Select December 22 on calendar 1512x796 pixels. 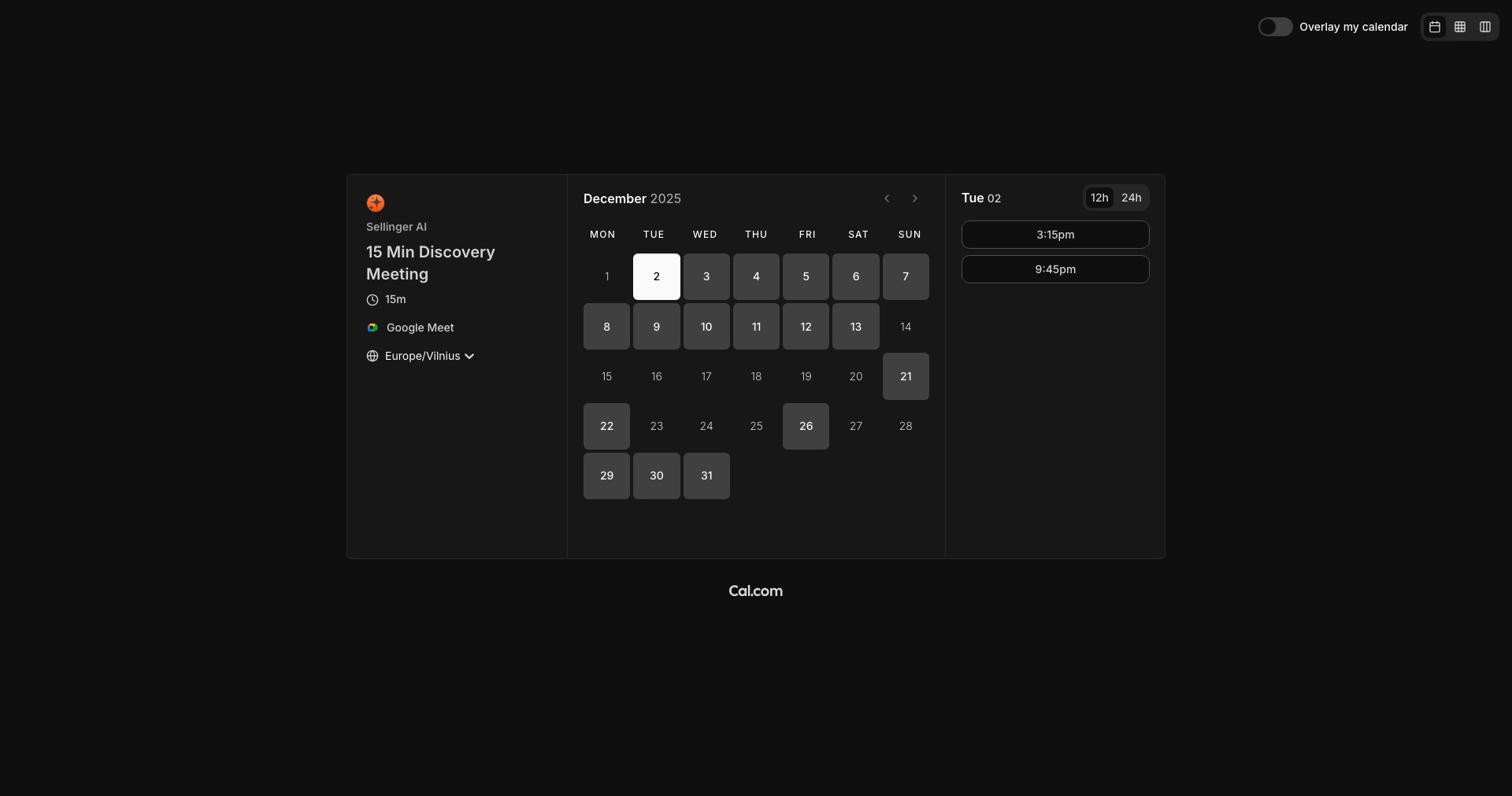pos(606,426)
